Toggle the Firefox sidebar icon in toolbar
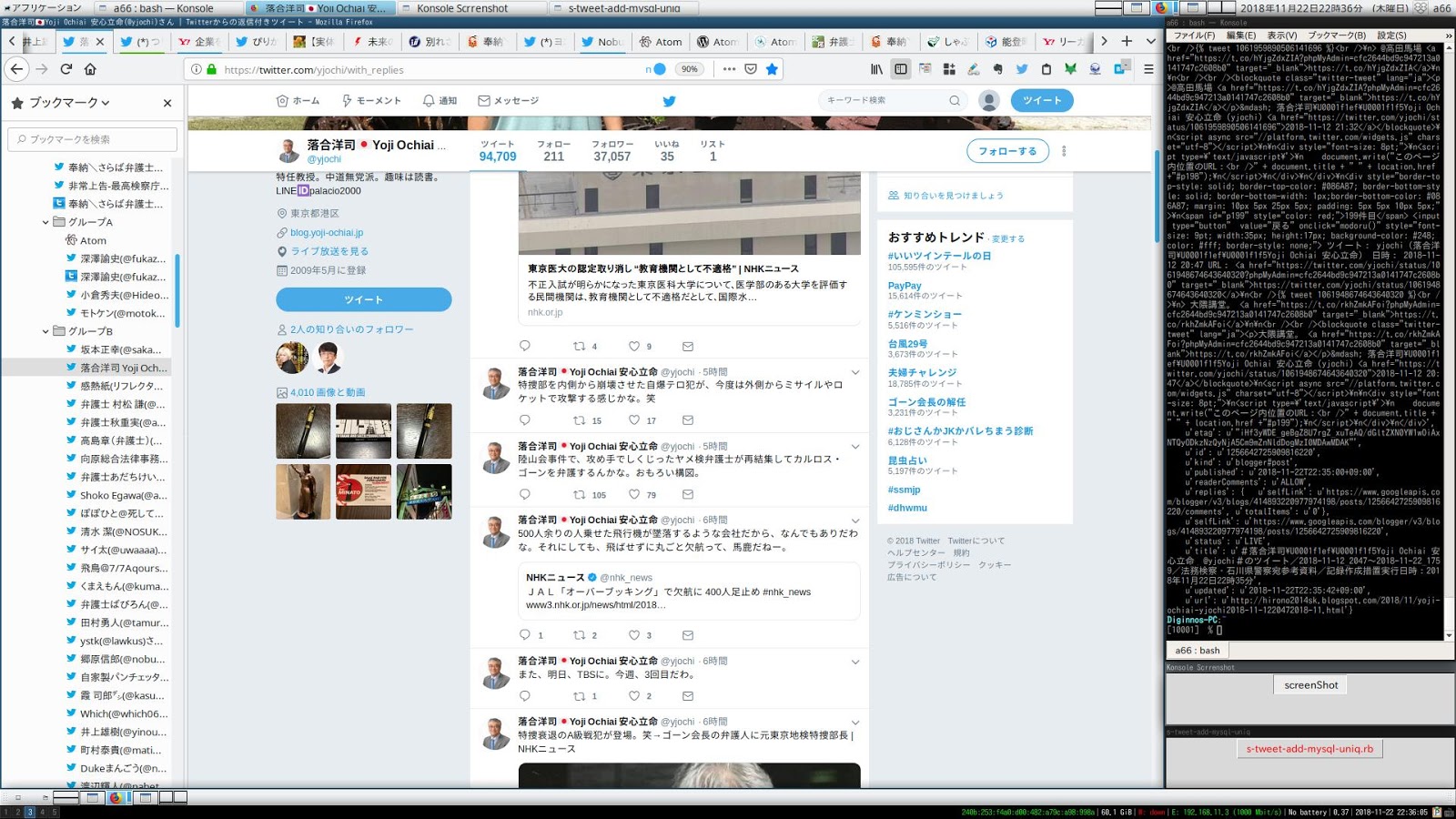 point(901,69)
